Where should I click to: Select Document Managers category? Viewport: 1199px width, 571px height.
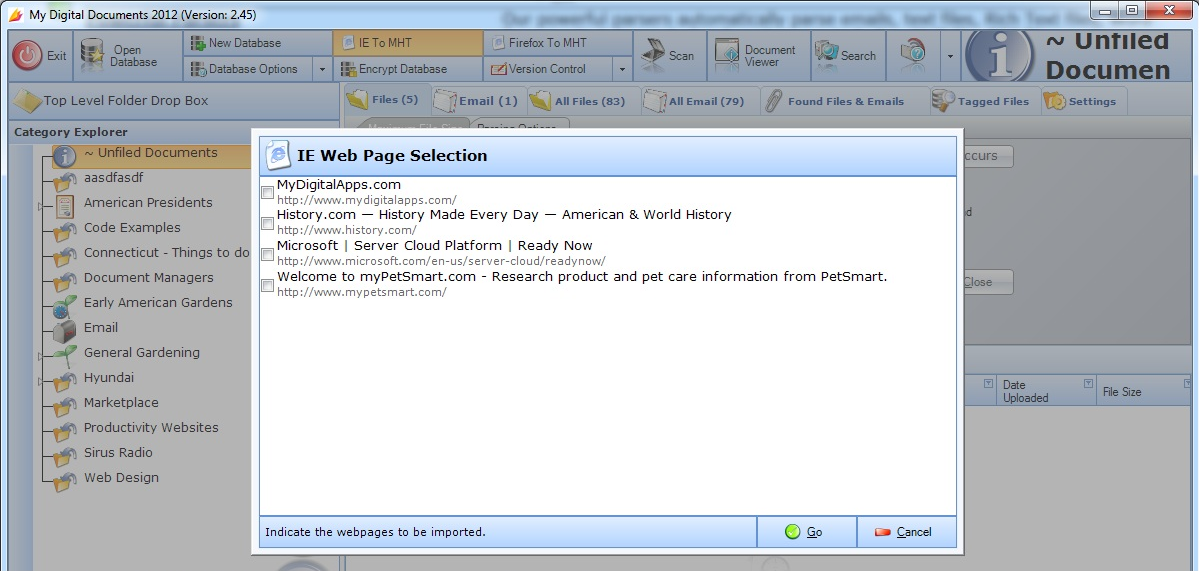pyautogui.click(x=148, y=277)
